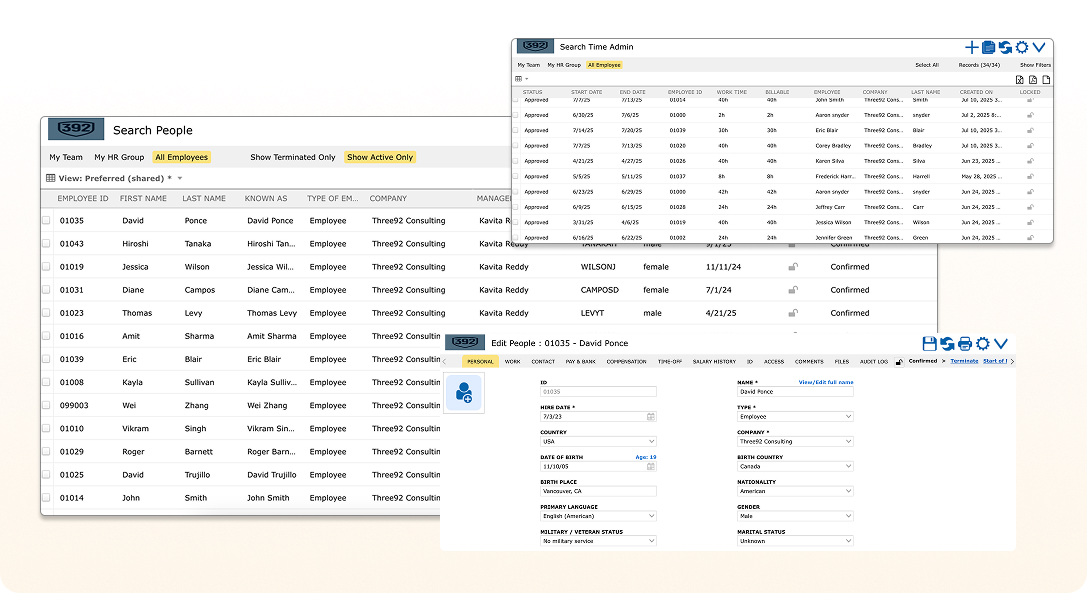Open settings gear in Edit People window
Screen dimensions: 1087x593
coord(982,343)
